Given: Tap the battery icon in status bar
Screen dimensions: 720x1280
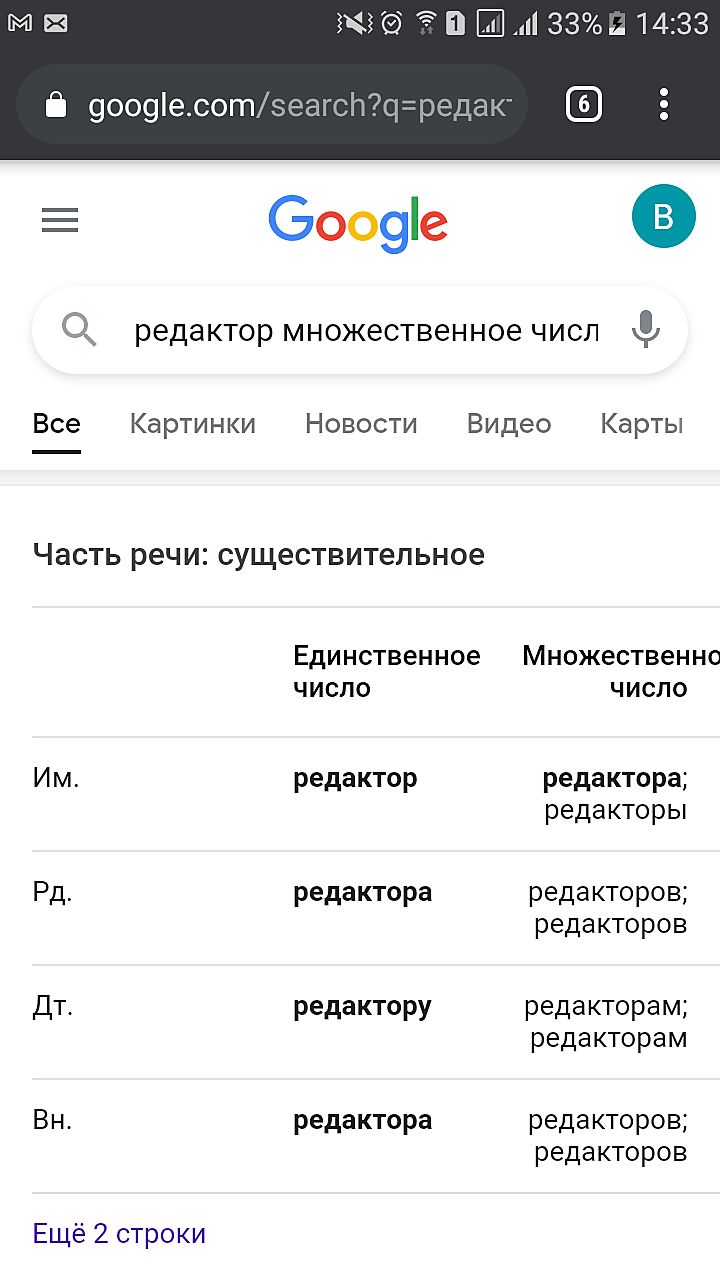Looking at the screenshot, I should click(x=617, y=23).
